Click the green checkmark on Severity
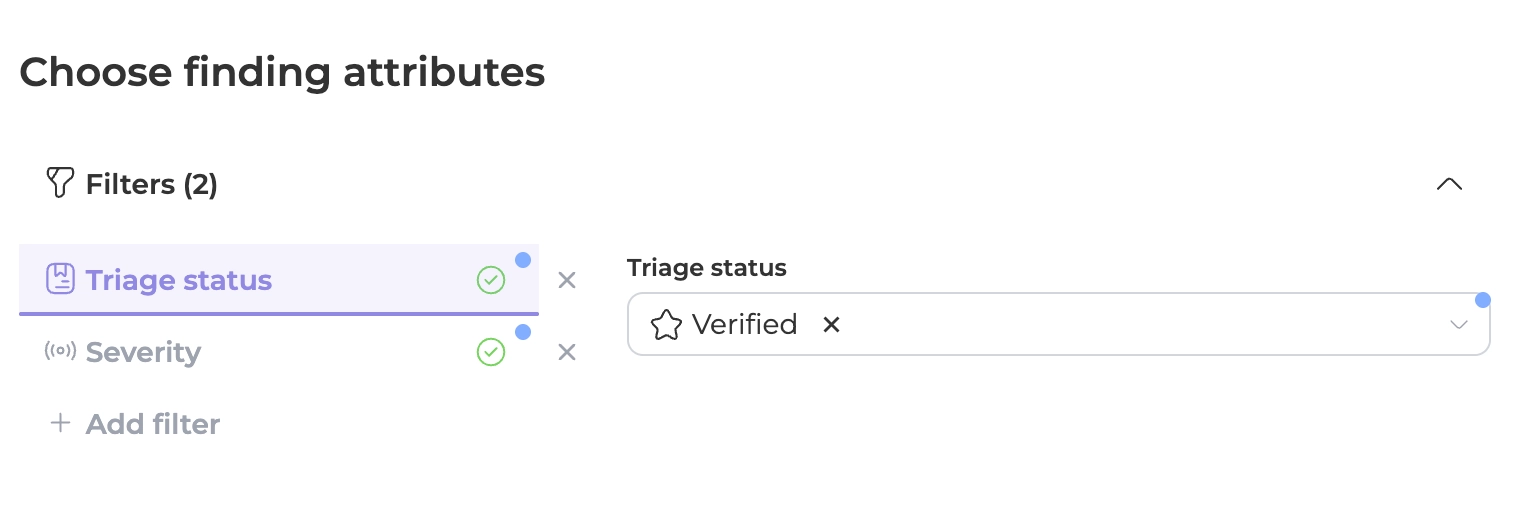This screenshot has width=1514, height=524. coord(491,352)
